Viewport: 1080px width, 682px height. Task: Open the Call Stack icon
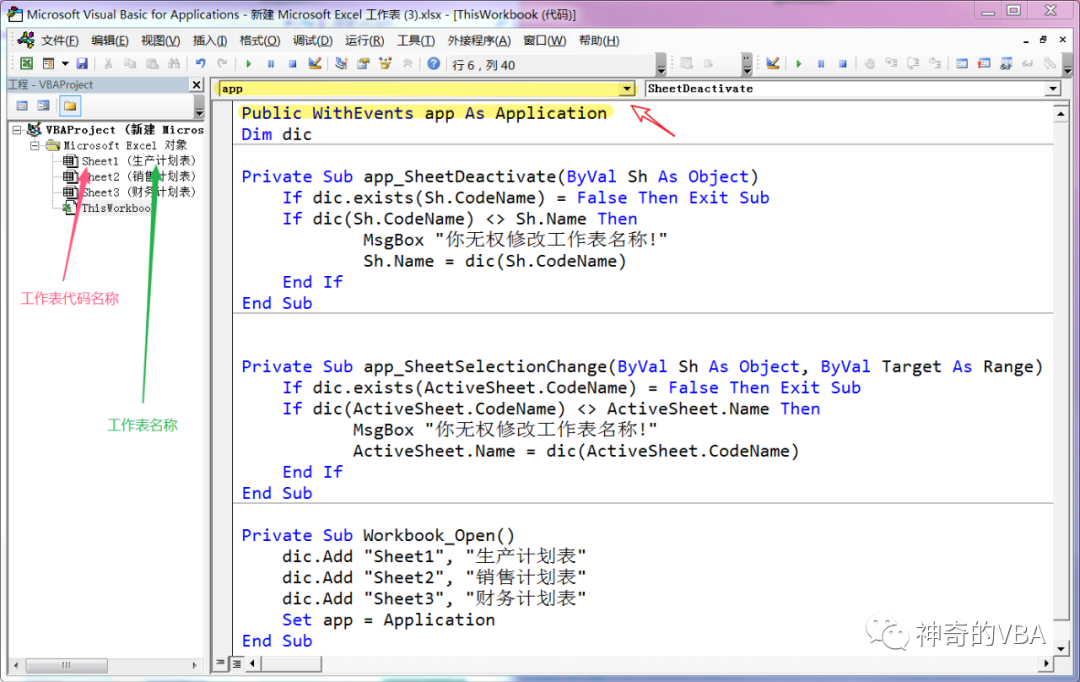click(x=1050, y=64)
